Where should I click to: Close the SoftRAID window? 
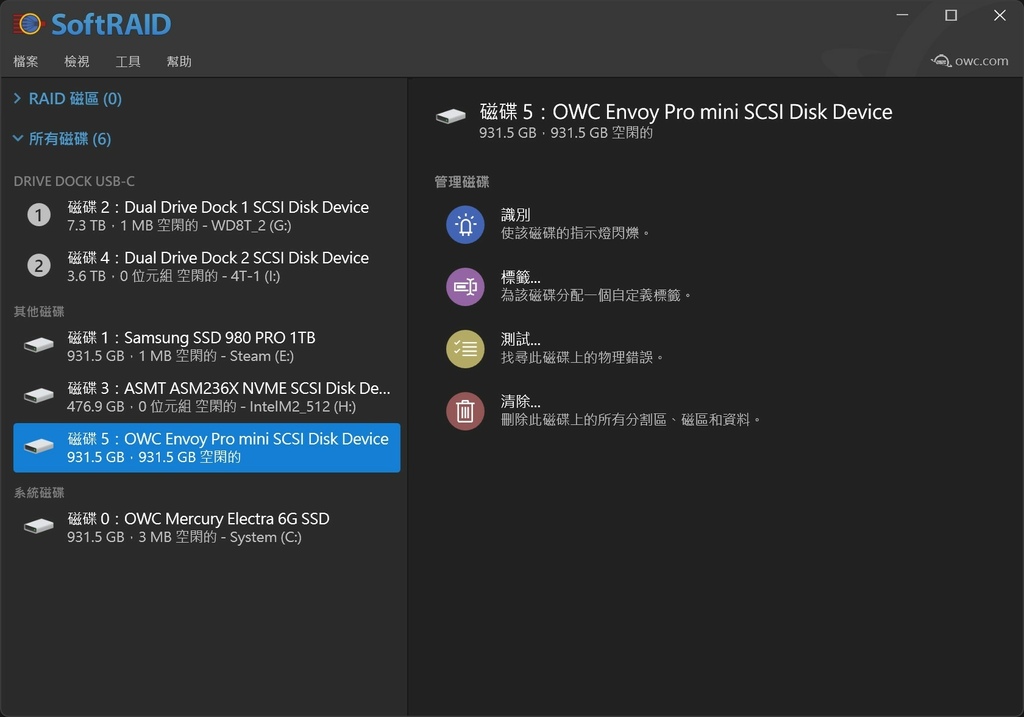click(1000, 14)
